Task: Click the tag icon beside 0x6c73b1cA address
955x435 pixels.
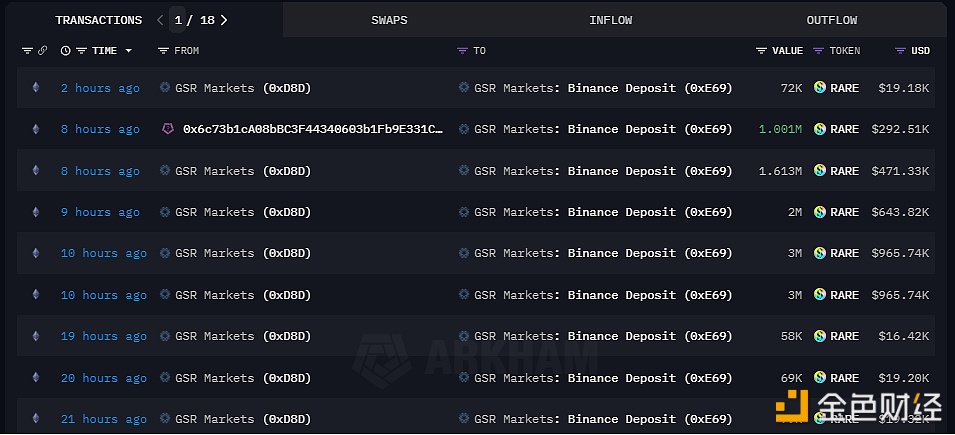Action: click(x=167, y=129)
